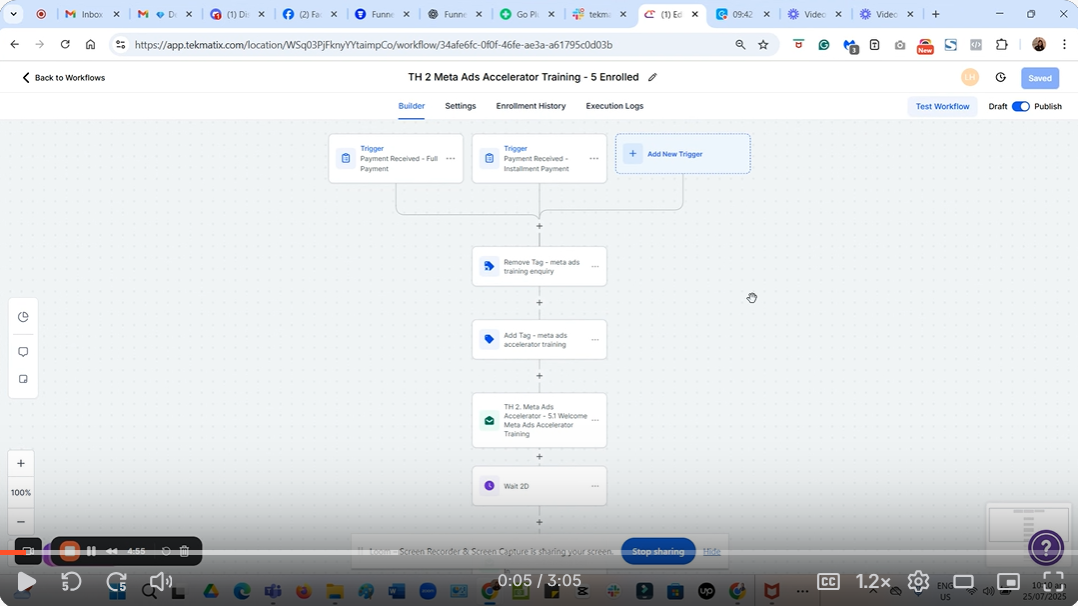Reload the page in the browser

tap(65, 45)
